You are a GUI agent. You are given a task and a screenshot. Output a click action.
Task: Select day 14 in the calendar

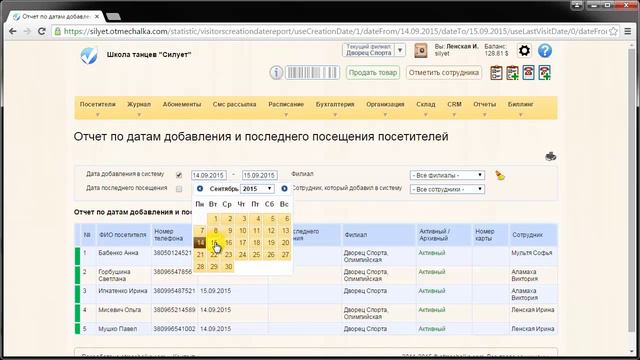click(200, 242)
